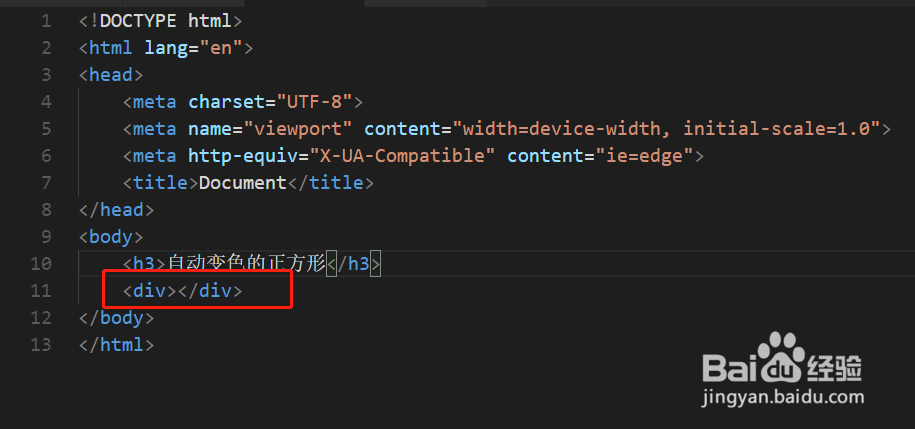
Task: Click line number 1 in the gutter
Action: (x=46, y=22)
